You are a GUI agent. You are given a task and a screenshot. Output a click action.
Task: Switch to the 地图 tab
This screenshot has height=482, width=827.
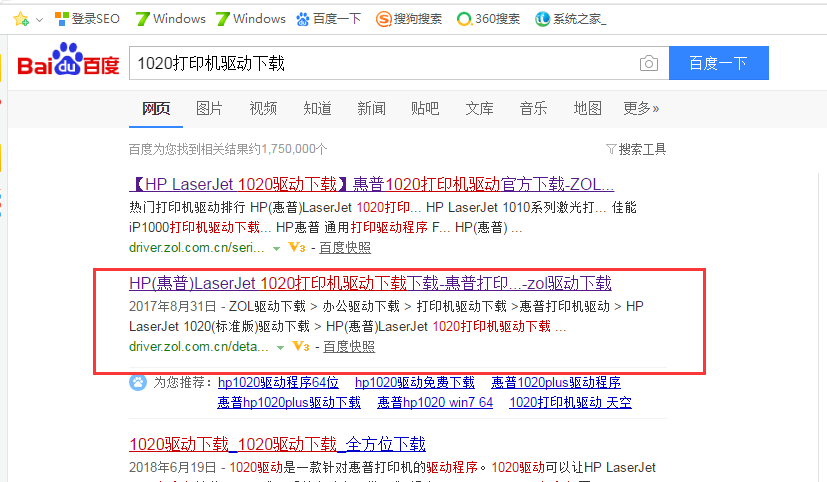[587, 108]
